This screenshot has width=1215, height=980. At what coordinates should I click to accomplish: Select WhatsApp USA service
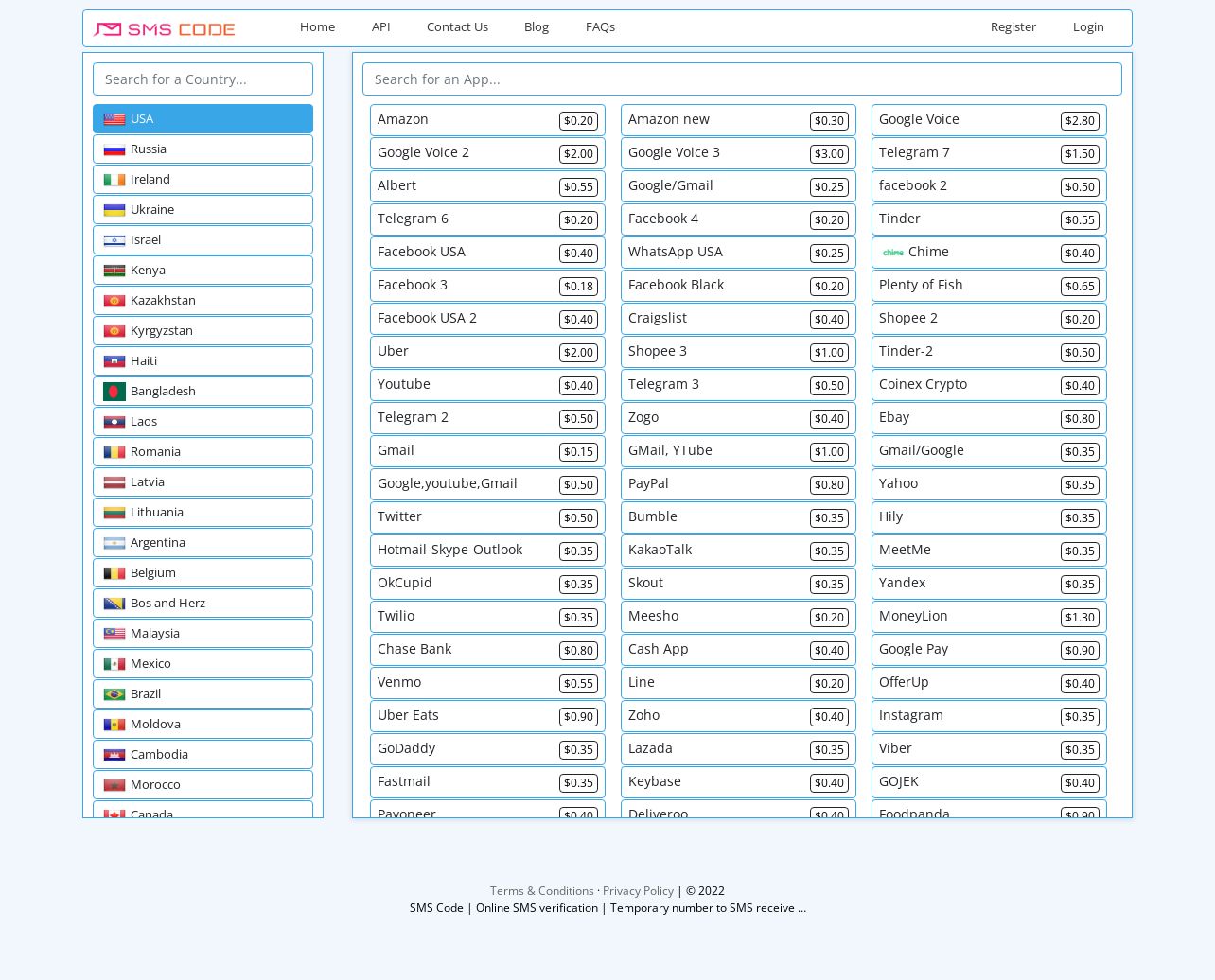(x=738, y=253)
